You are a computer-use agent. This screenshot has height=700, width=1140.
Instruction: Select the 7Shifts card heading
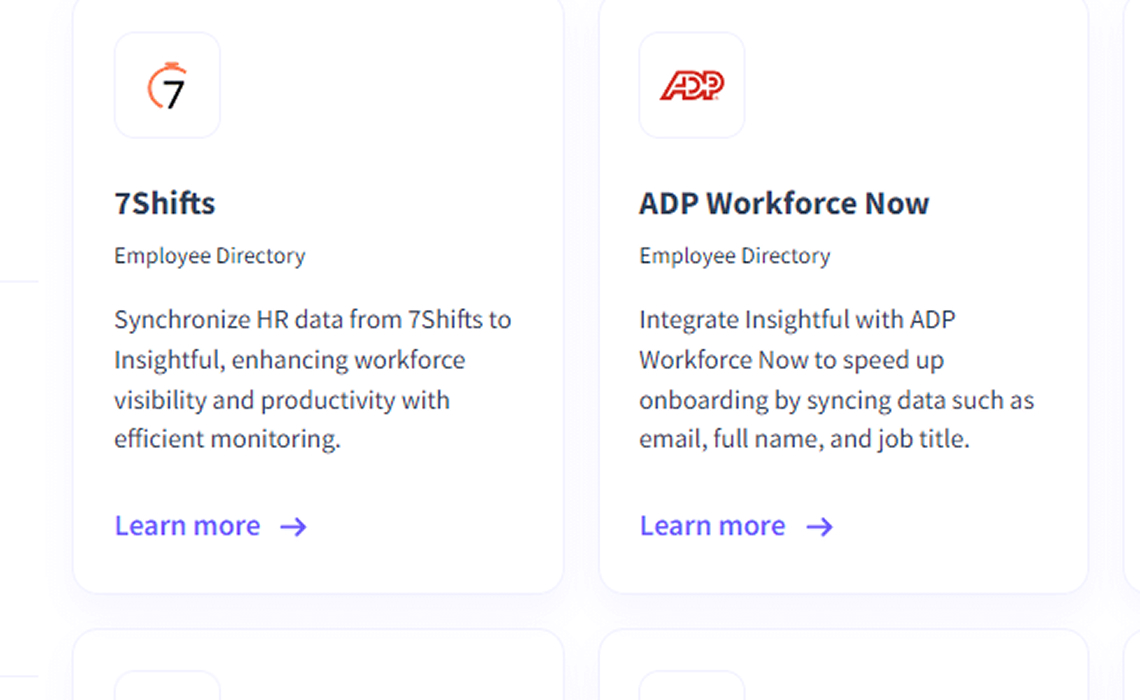tap(165, 204)
